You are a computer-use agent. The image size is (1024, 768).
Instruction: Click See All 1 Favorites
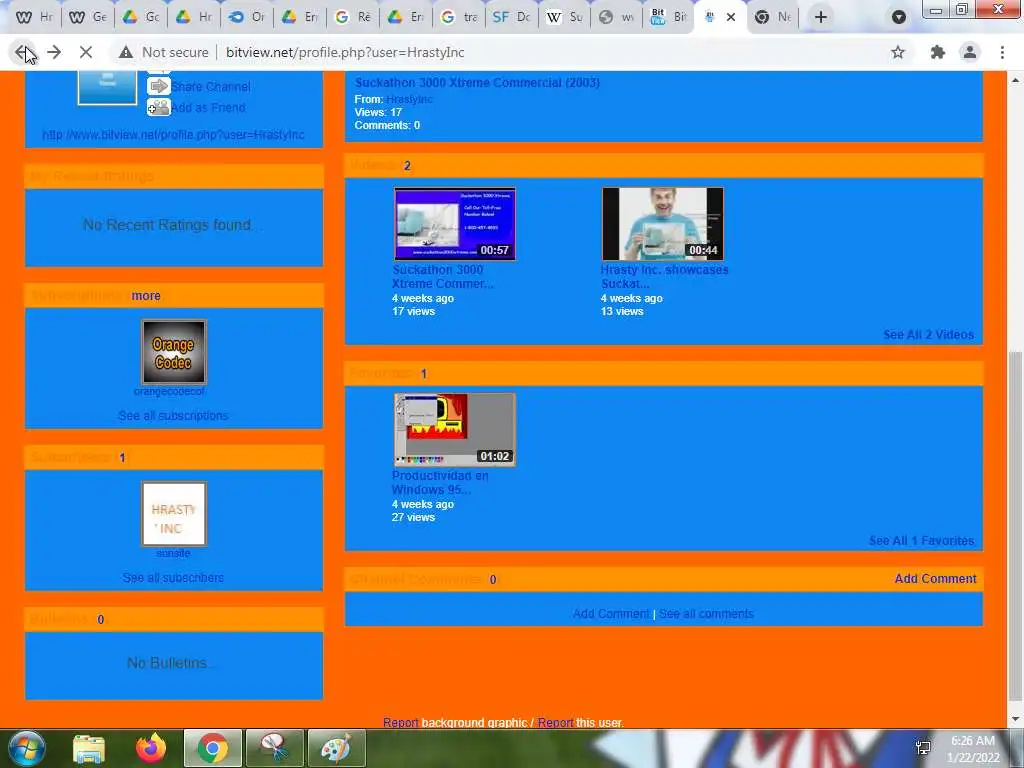921,541
